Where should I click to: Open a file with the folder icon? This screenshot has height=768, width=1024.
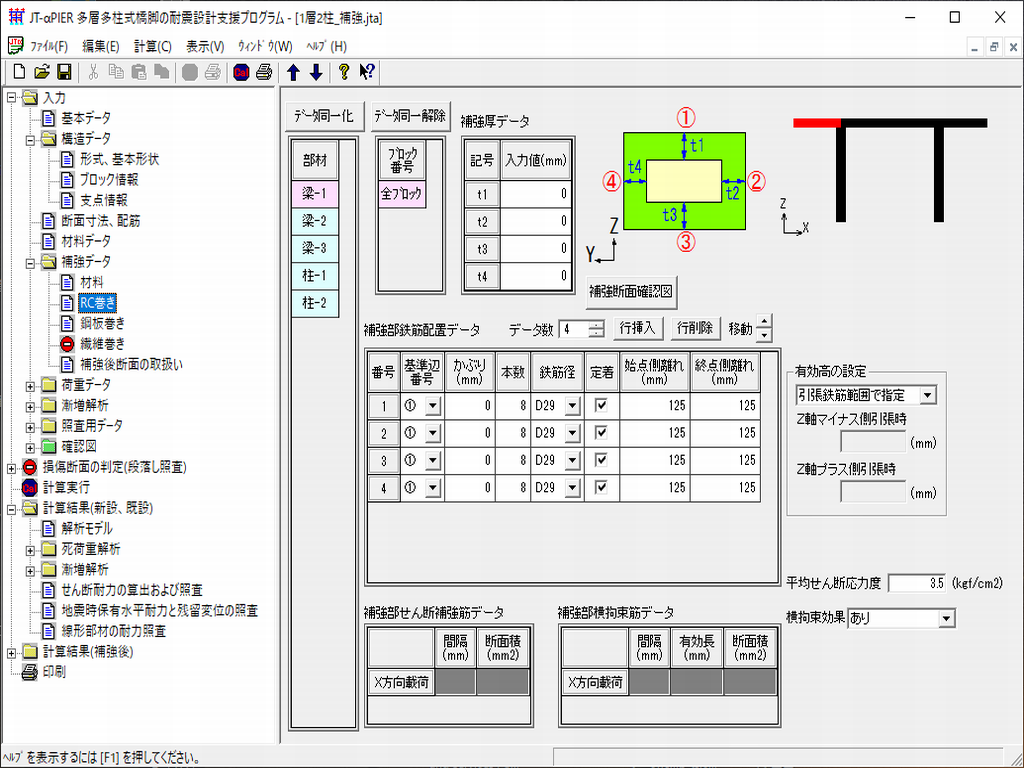pos(41,72)
